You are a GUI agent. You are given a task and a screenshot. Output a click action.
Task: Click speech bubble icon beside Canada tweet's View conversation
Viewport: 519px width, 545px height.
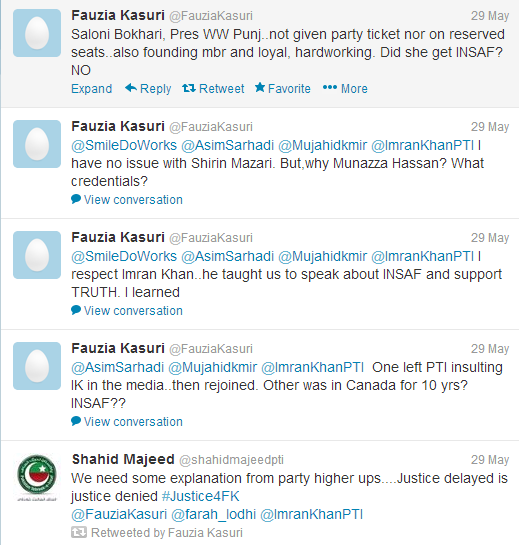(76, 421)
